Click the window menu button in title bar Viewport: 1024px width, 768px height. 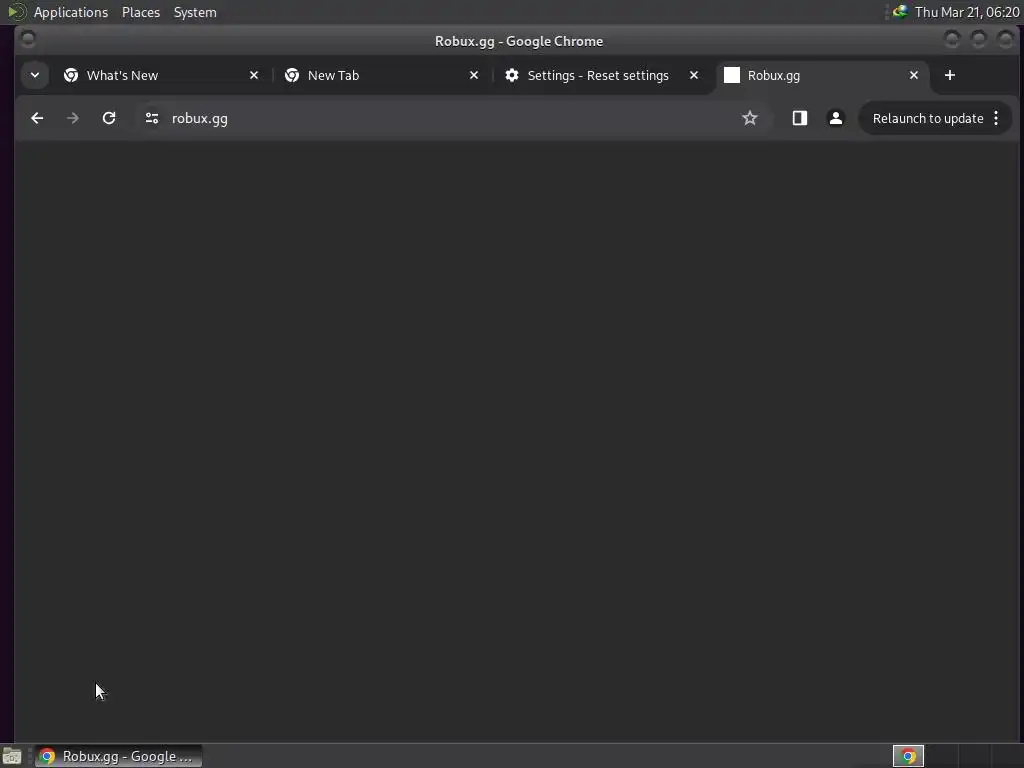coord(28,39)
